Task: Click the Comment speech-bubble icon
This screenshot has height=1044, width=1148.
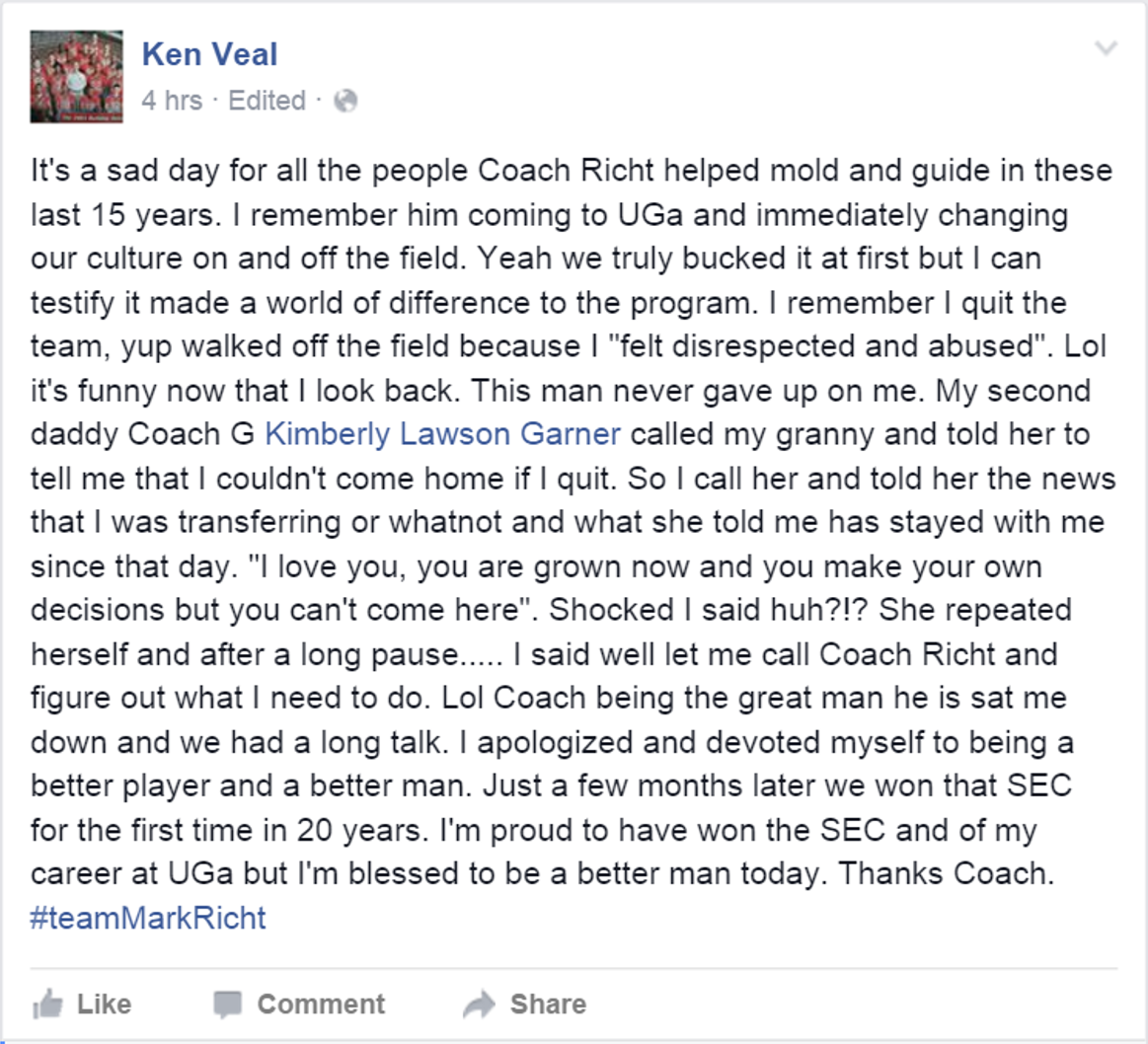Action: (229, 1004)
